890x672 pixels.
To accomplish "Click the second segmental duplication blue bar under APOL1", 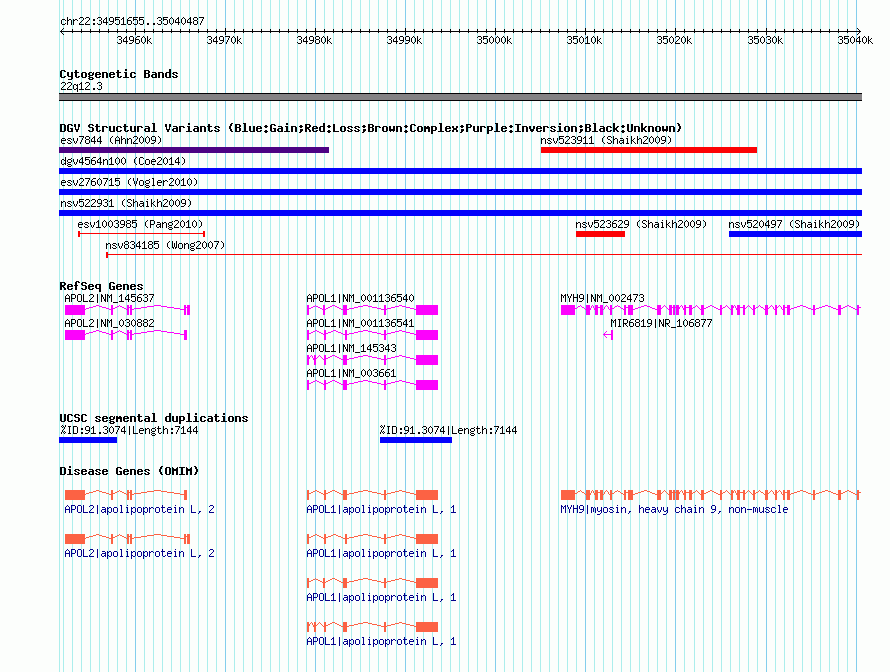I will [x=416, y=440].
